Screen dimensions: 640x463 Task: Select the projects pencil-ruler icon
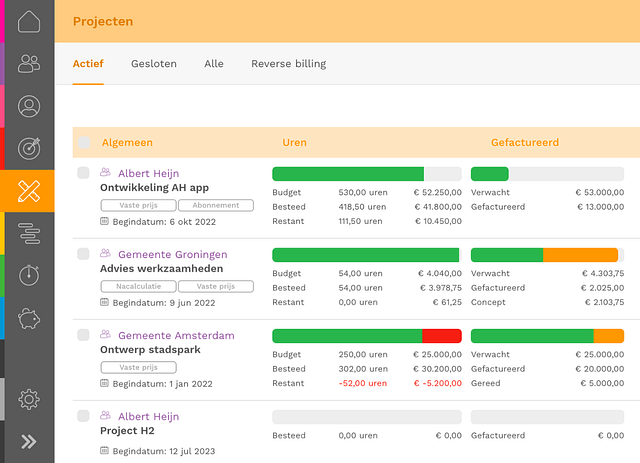[x=29, y=191]
